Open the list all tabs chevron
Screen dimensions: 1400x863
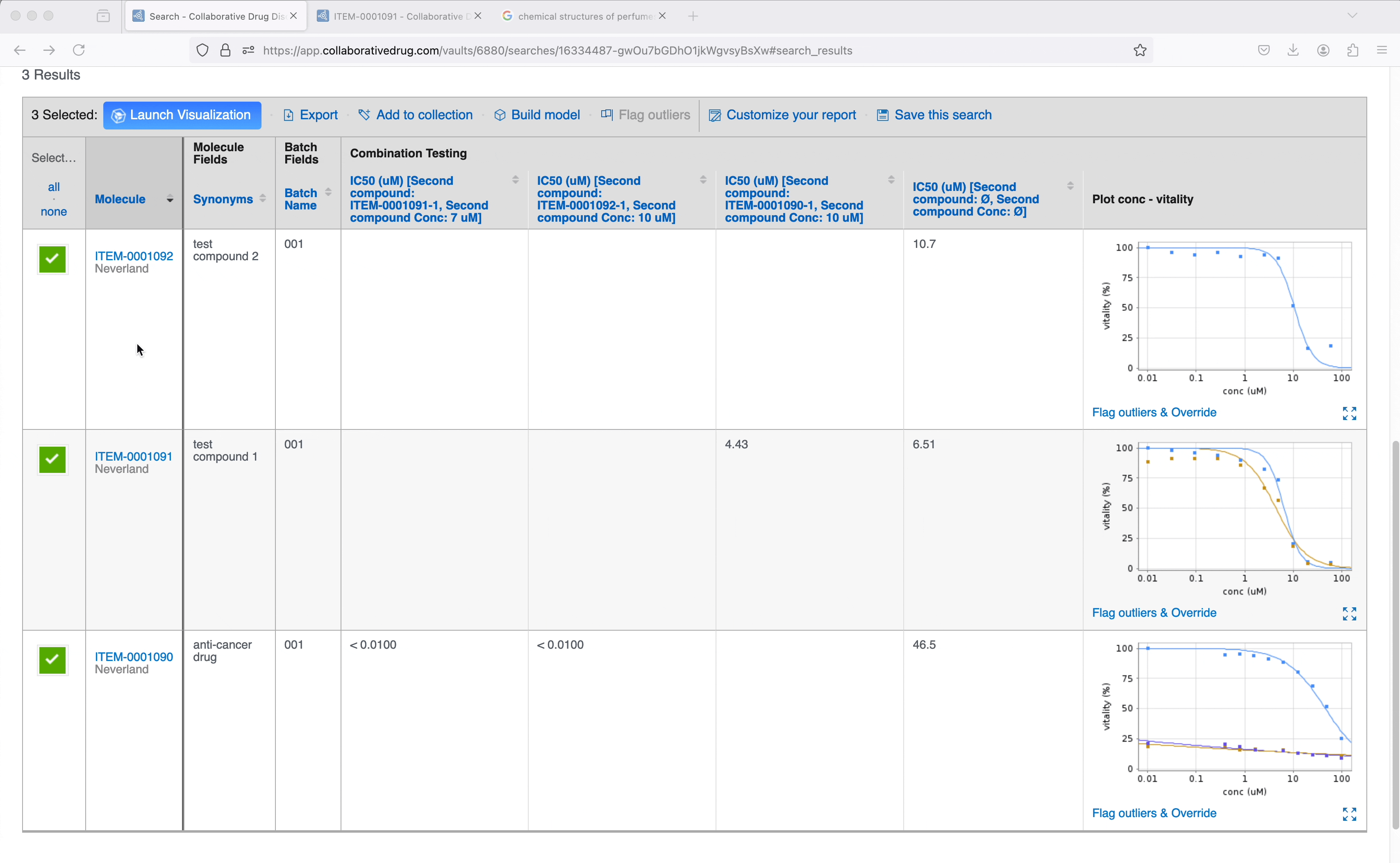[x=1352, y=16]
